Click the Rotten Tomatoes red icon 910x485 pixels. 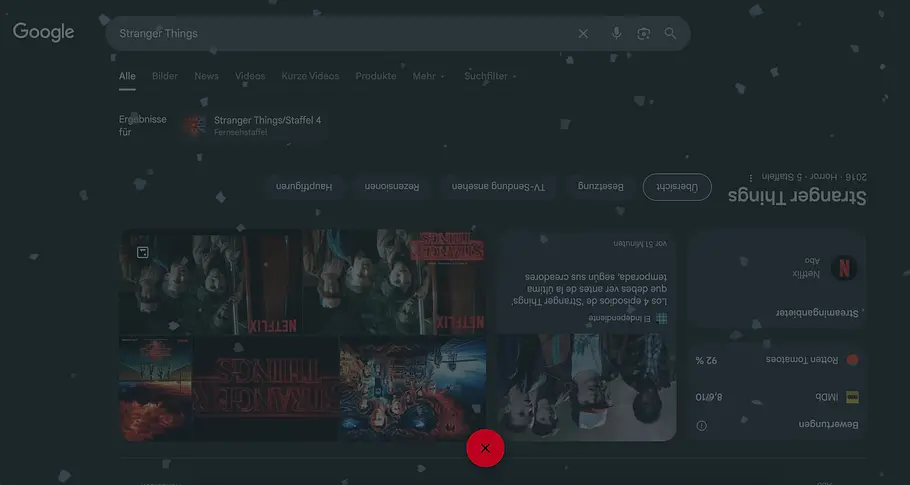pos(853,360)
